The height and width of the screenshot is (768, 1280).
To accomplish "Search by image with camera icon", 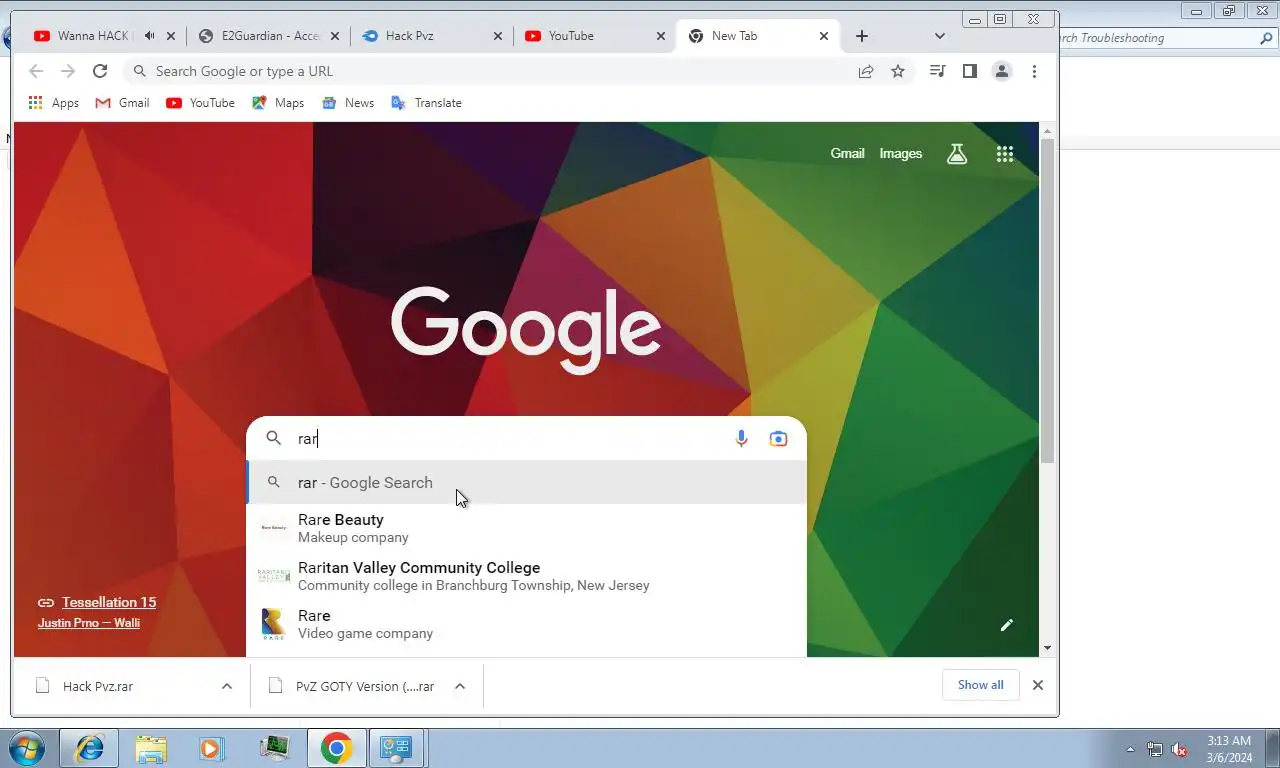I will pos(778,438).
